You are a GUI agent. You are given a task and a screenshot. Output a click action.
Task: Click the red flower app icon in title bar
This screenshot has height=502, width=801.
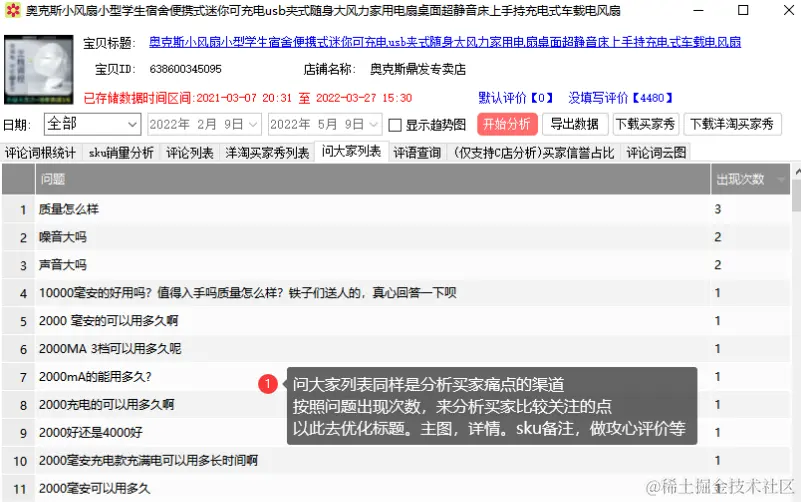coord(13,10)
